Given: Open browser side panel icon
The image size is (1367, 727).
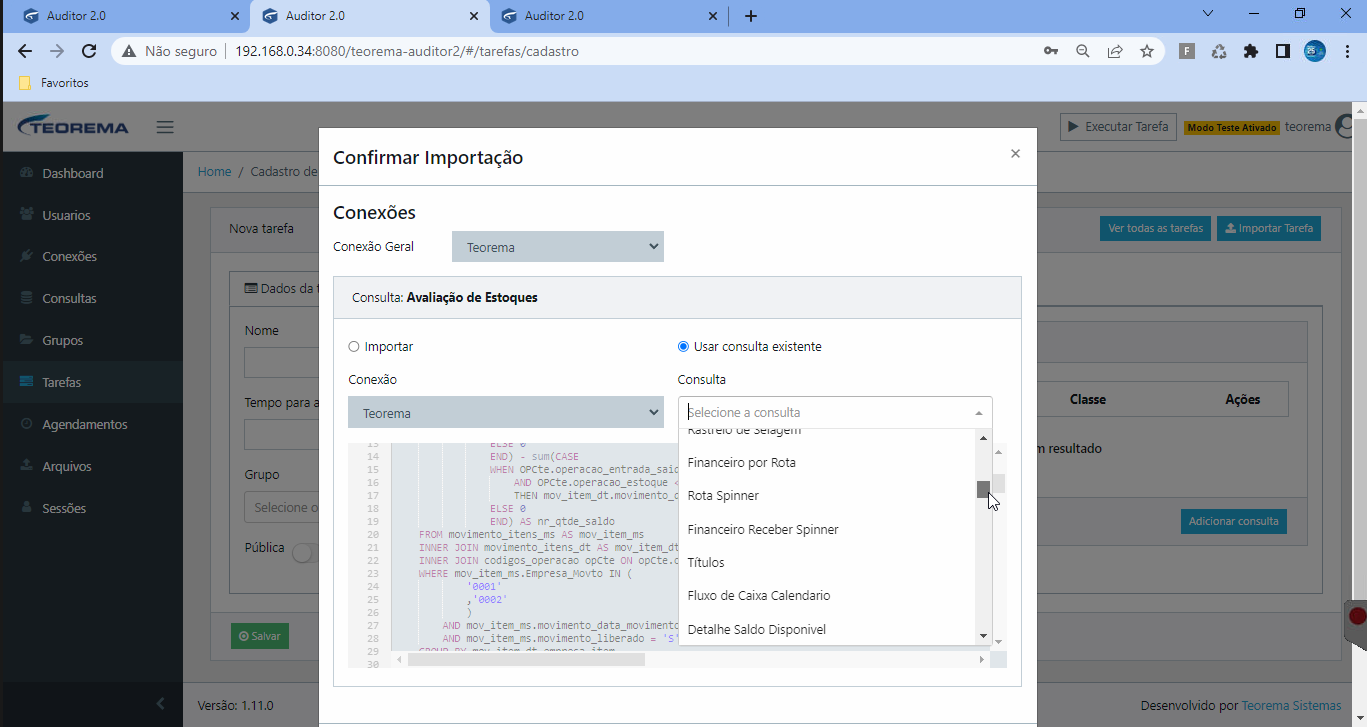Looking at the screenshot, I should tap(1282, 51).
